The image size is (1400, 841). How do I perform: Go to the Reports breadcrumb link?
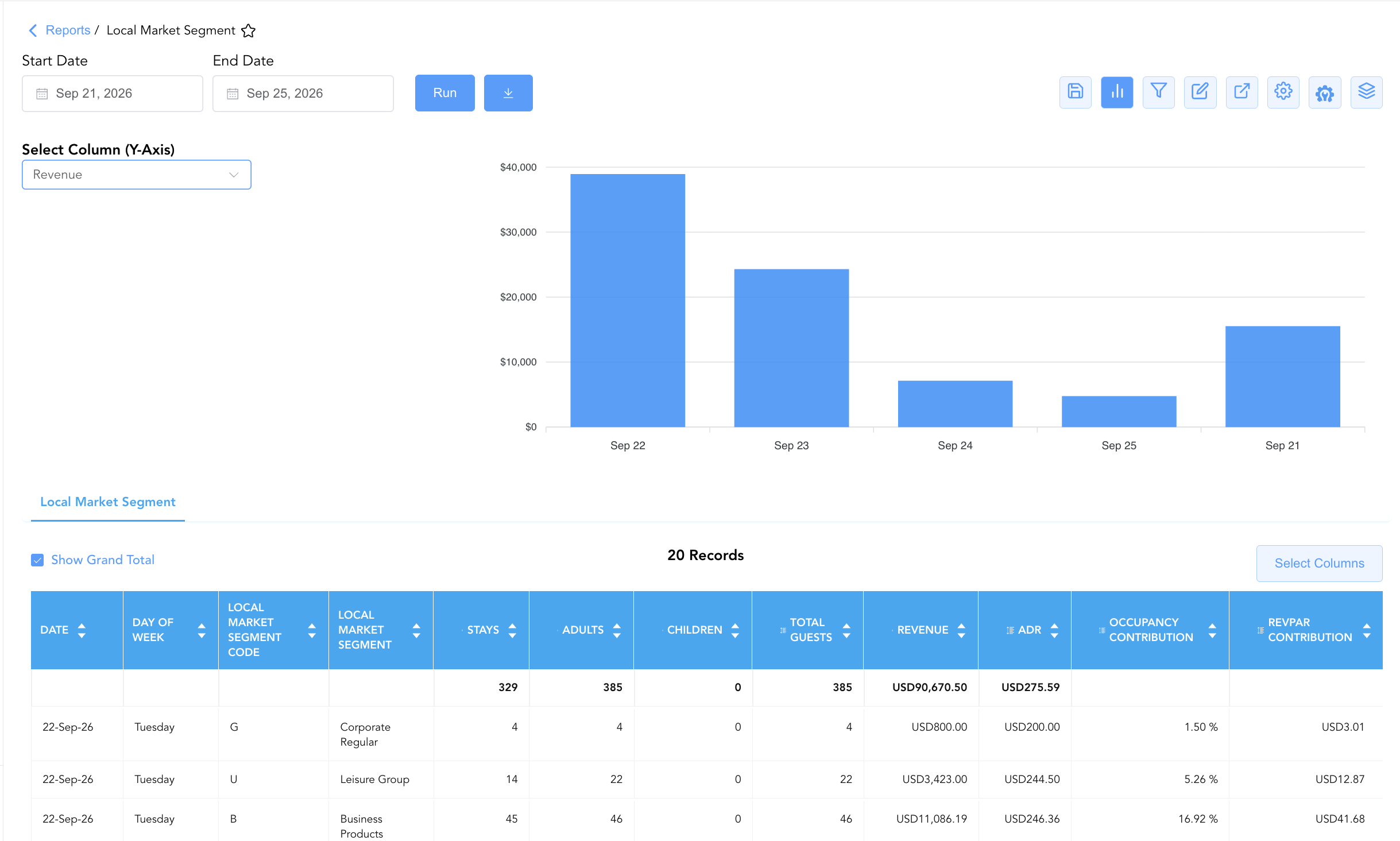(x=68, y=30)
